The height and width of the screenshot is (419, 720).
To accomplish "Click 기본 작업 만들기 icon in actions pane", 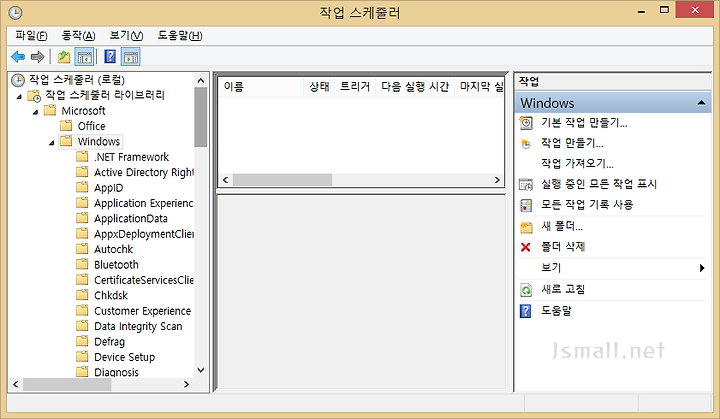I will click(x=526, y=123).
